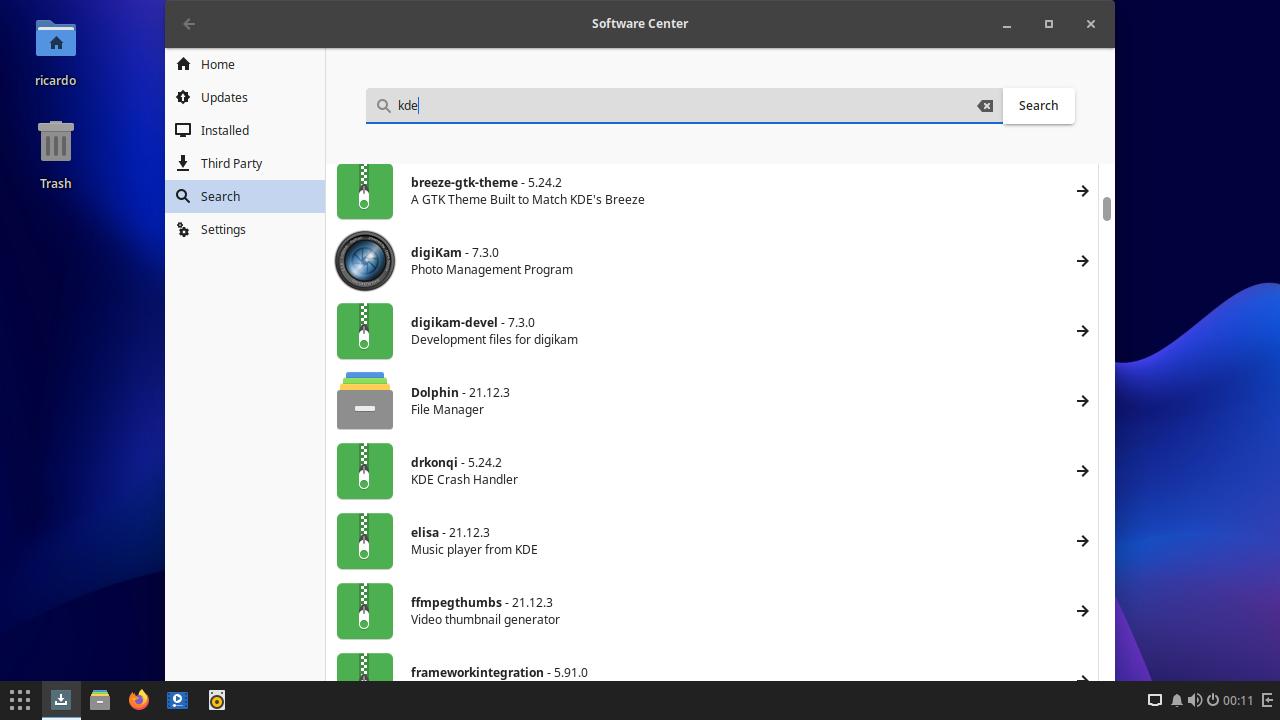Click the clock showing 00:11

(x=1237, y=700)
